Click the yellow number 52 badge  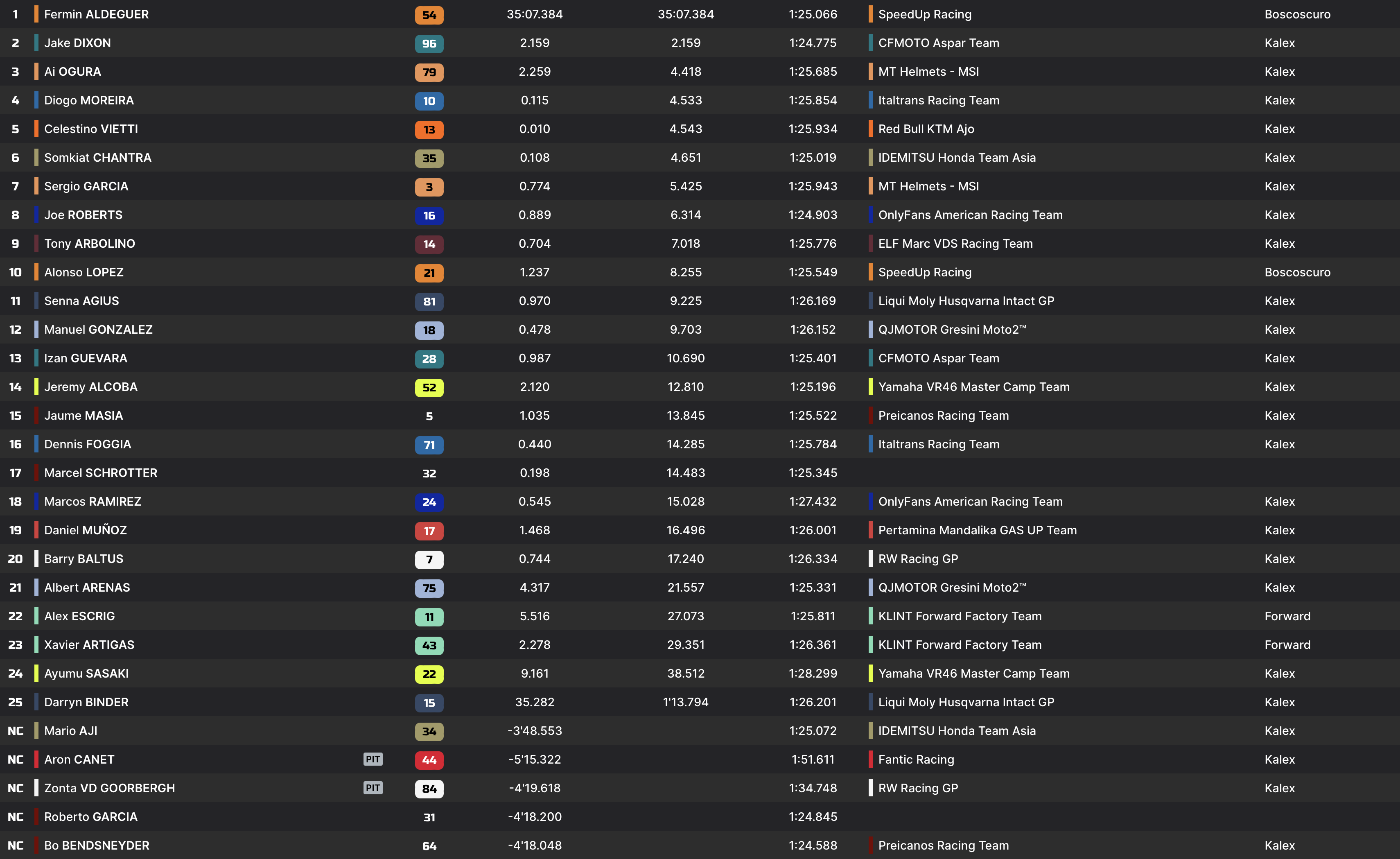coord(429,387)
